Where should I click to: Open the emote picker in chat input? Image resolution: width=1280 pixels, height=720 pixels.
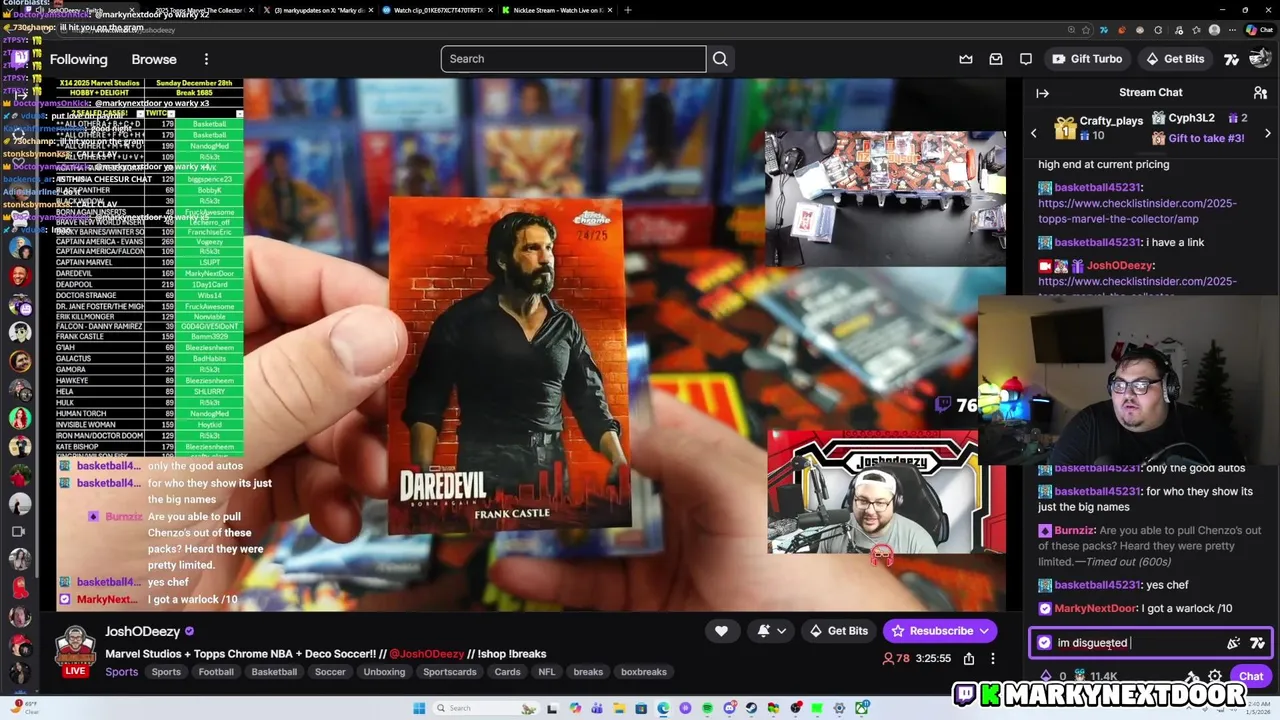click(x=1233, y=643)
